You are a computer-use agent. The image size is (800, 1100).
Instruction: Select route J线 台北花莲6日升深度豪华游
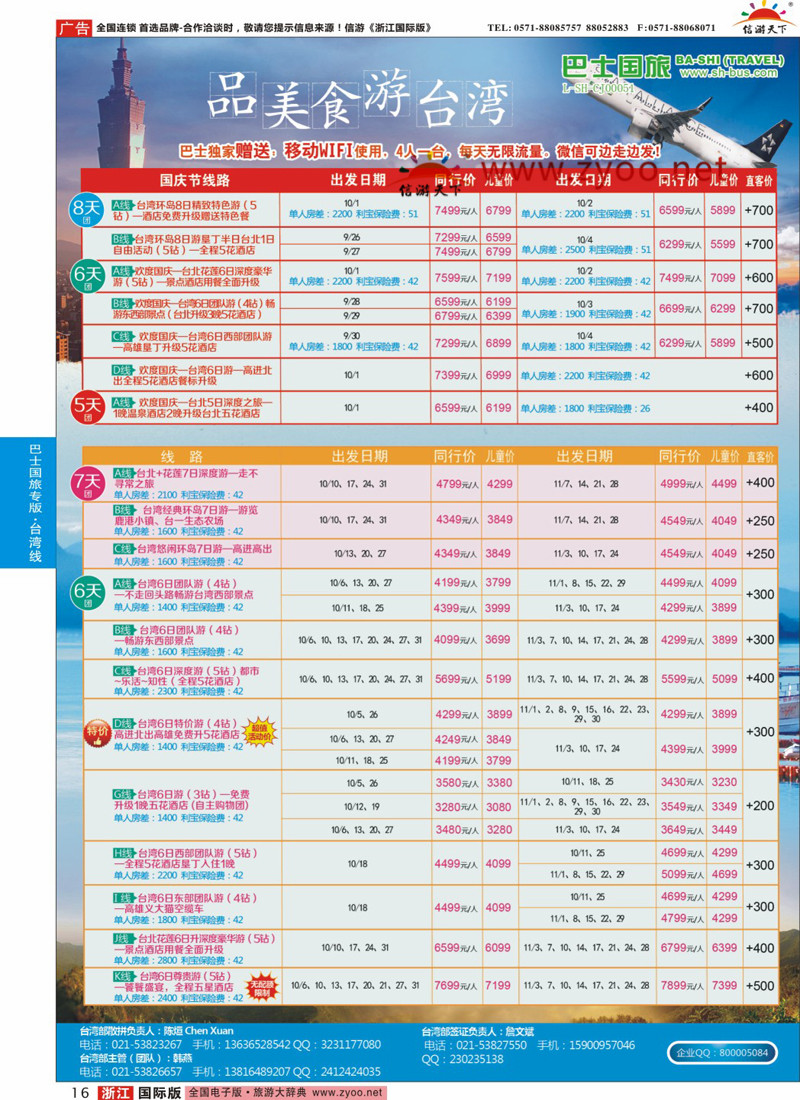194,944
